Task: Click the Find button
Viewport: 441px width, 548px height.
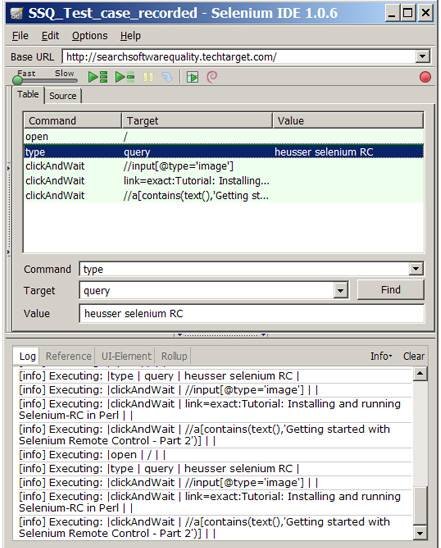Action: point(390,289)
